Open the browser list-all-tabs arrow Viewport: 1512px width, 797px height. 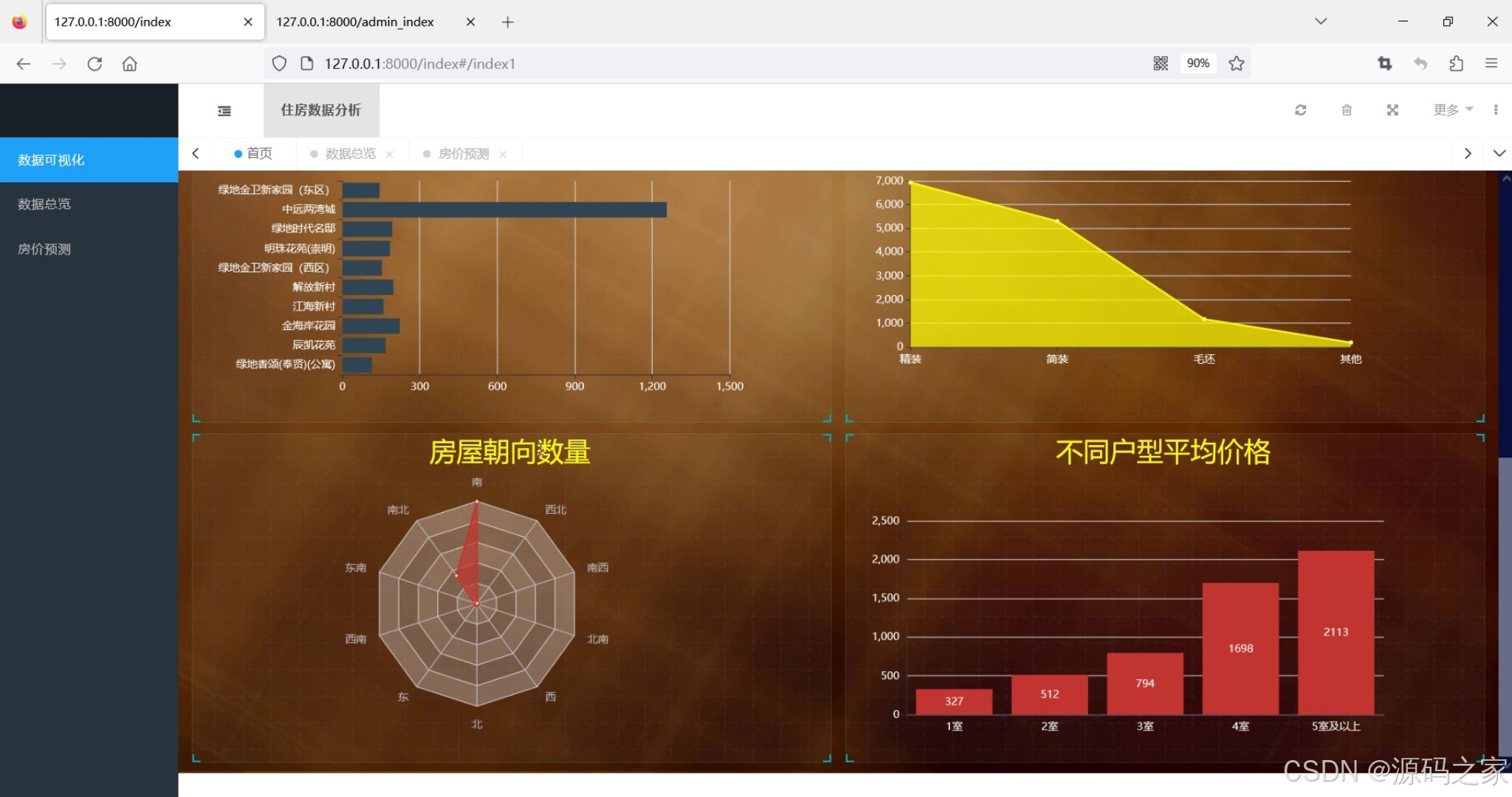tap(1321, 21)
